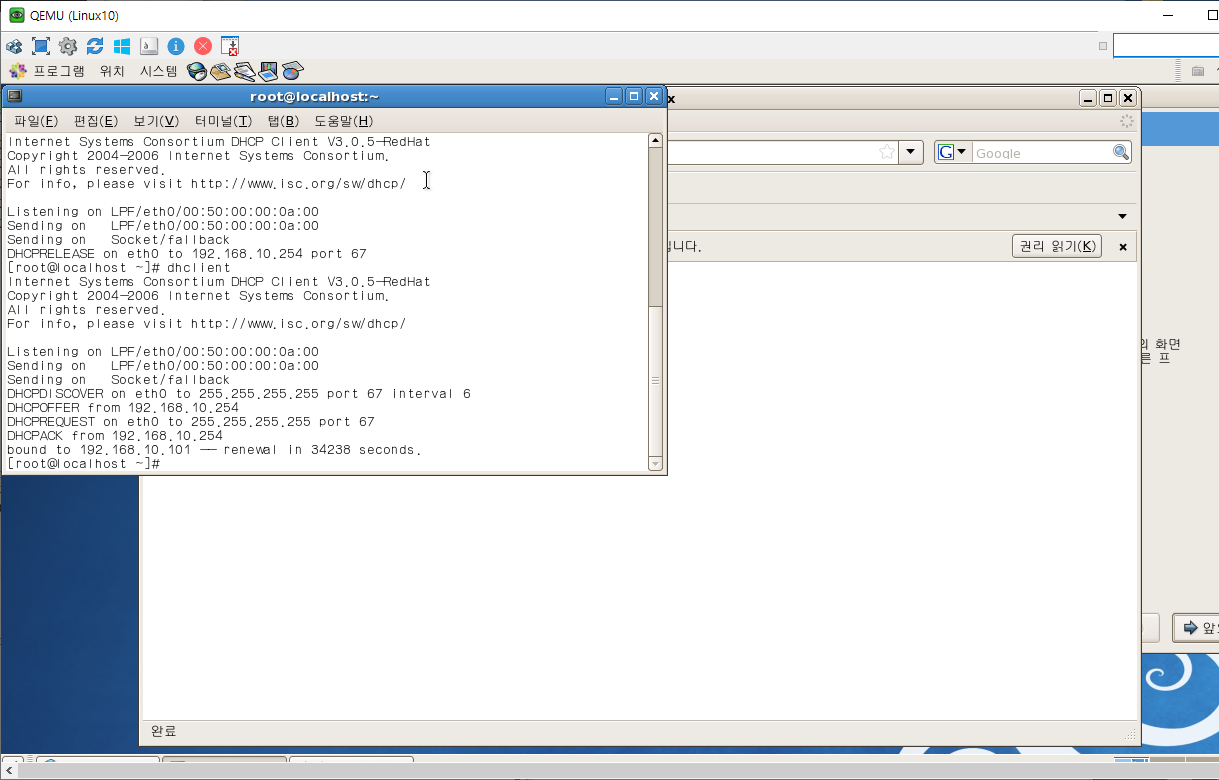The image size is (1219, 780).
Task: Click the GNOME foot 프로그램 icon
Action: (x=17, y=71)
